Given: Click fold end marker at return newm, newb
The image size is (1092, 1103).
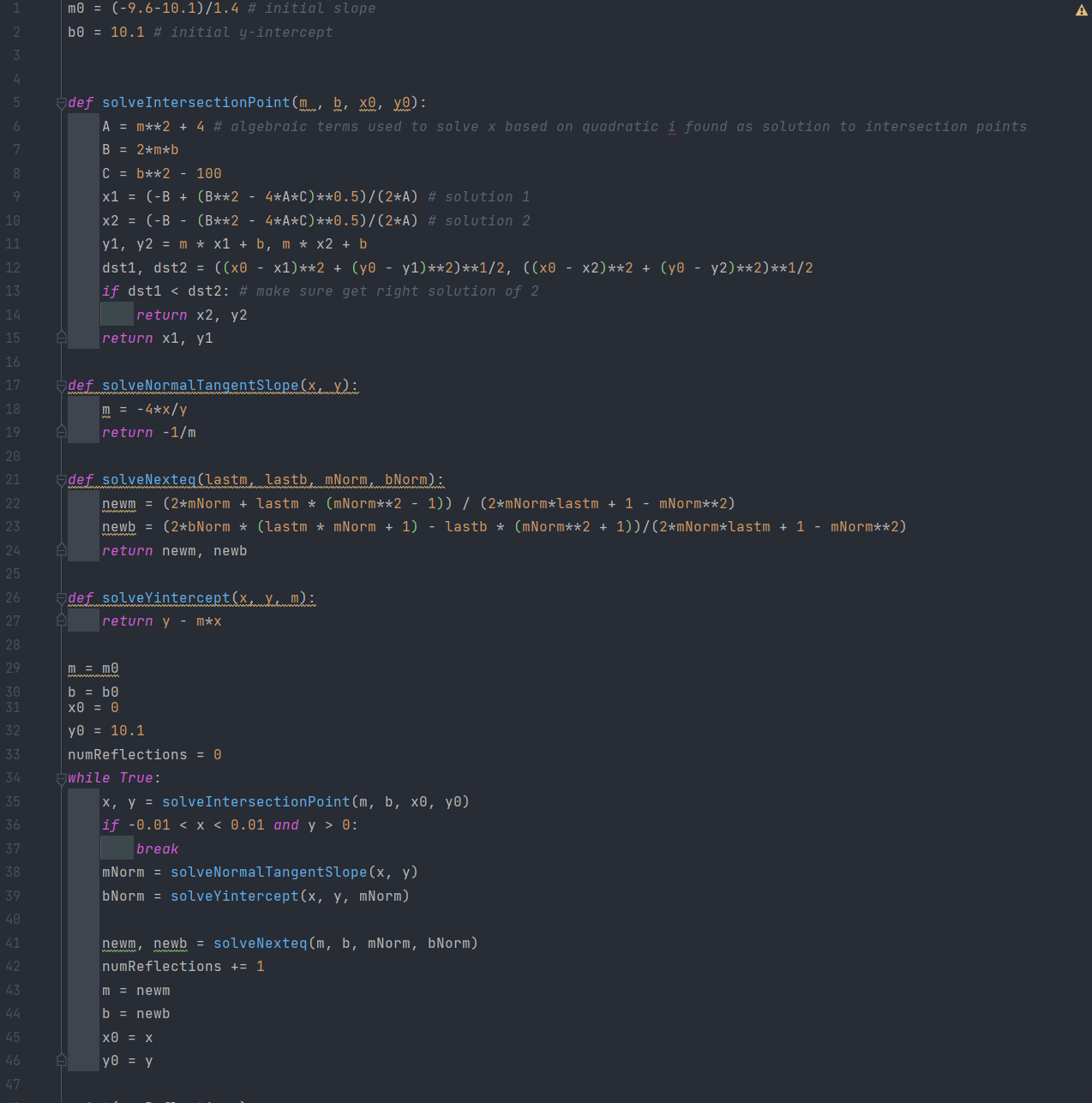Looking at the screenshot, I should tap(61, 549).
